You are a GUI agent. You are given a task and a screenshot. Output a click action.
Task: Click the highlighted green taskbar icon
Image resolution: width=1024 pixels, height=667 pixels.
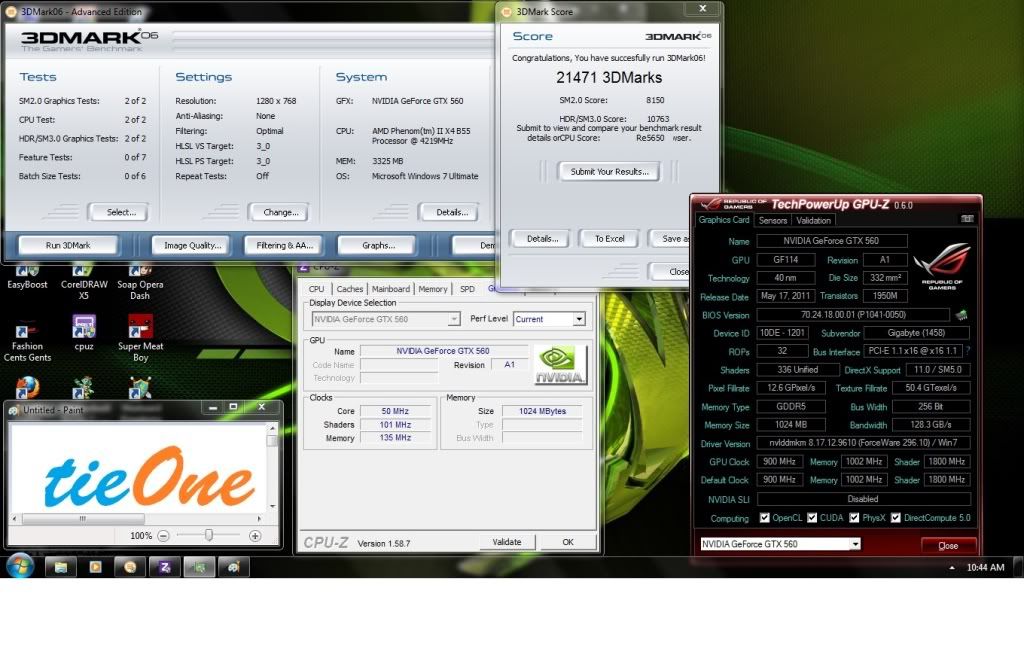199,567
